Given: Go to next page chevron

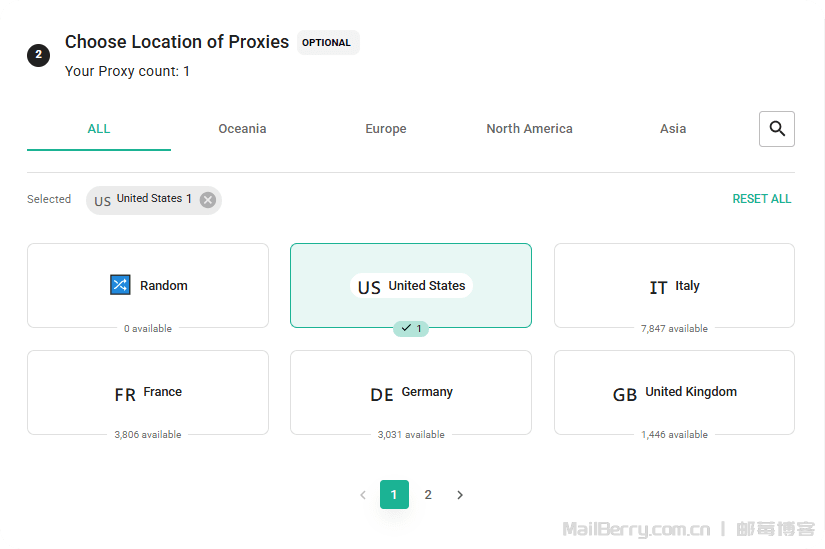Looking at the screenshot, I should point(460,495).
